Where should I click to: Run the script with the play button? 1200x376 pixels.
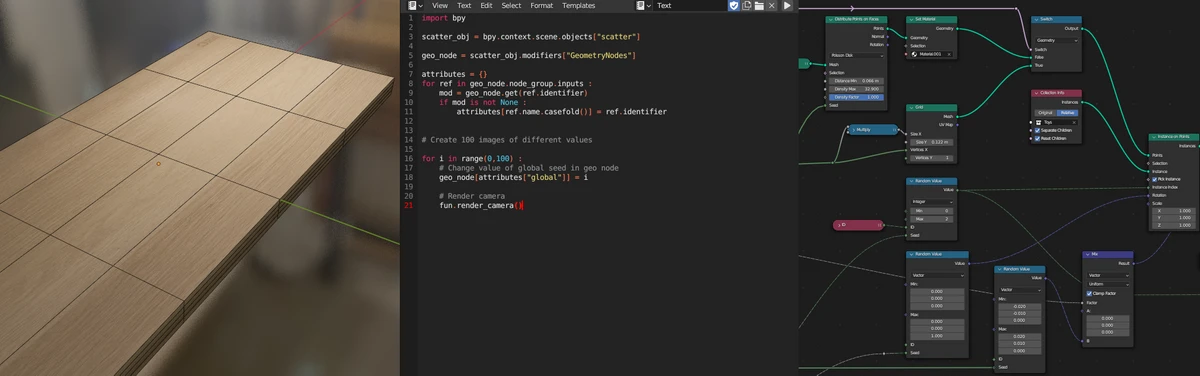787,5
